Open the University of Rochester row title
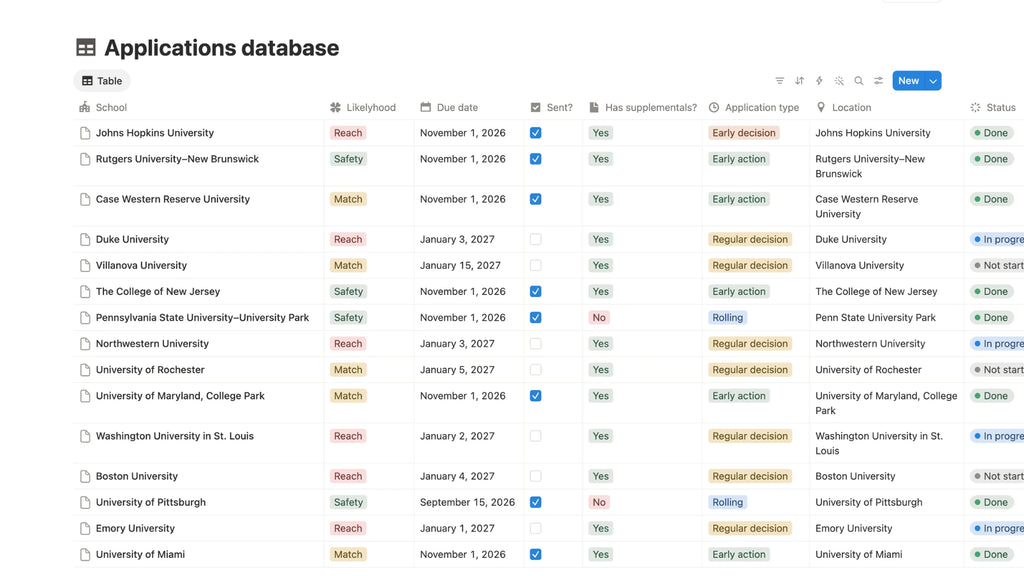1024x576 pixels. [150, 370]
